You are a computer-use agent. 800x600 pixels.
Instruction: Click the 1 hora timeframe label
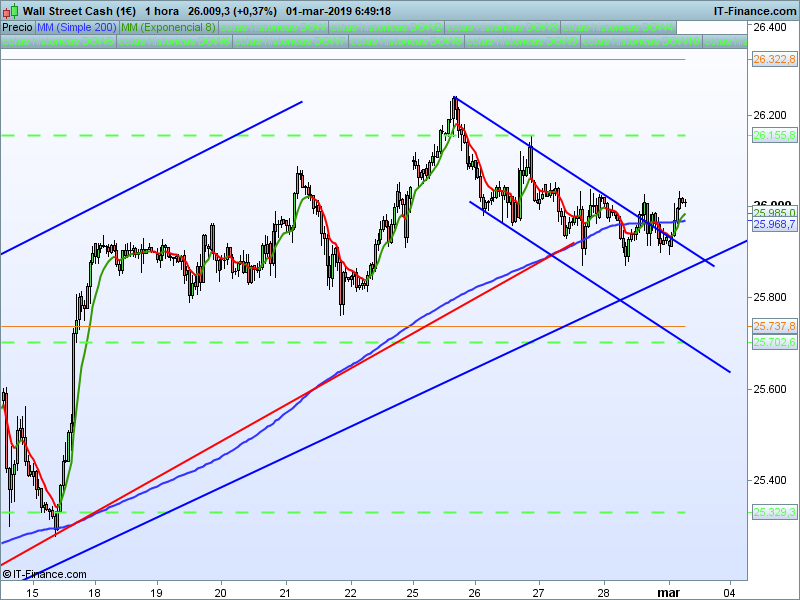[162, 11]
